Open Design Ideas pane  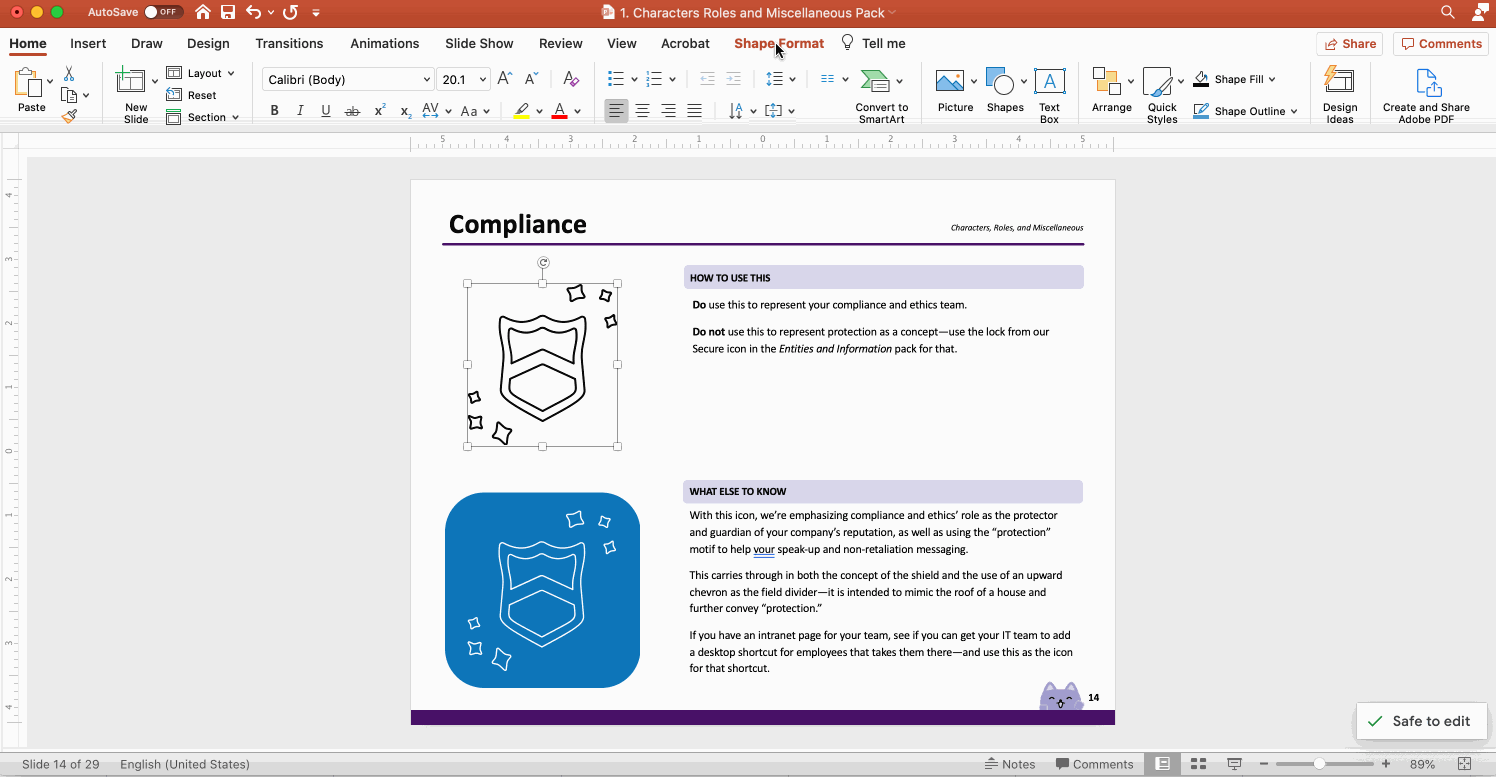pyautogui.click(x=1339, y=97)
